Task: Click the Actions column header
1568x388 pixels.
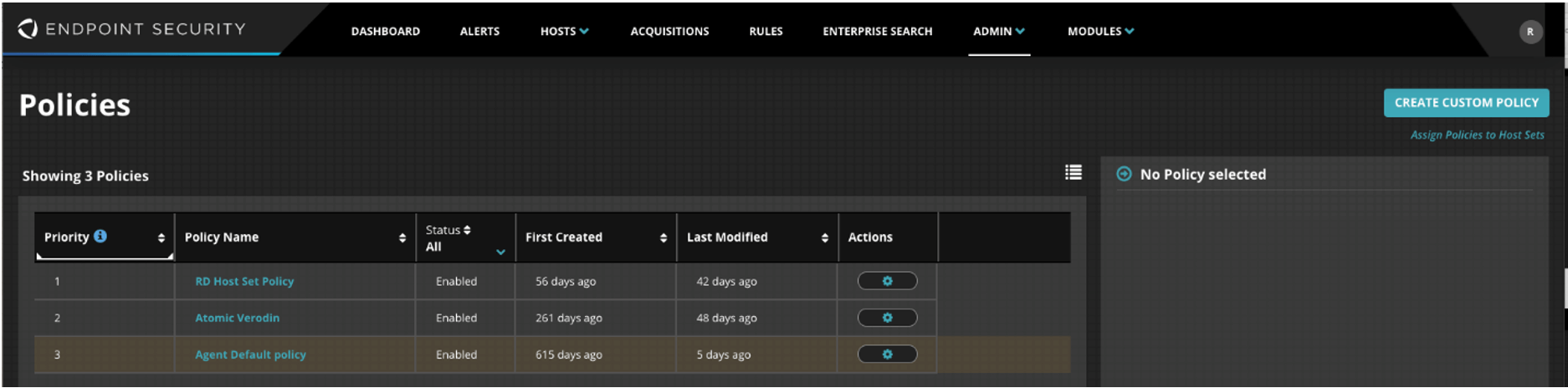Action: [x=870, y=237]
